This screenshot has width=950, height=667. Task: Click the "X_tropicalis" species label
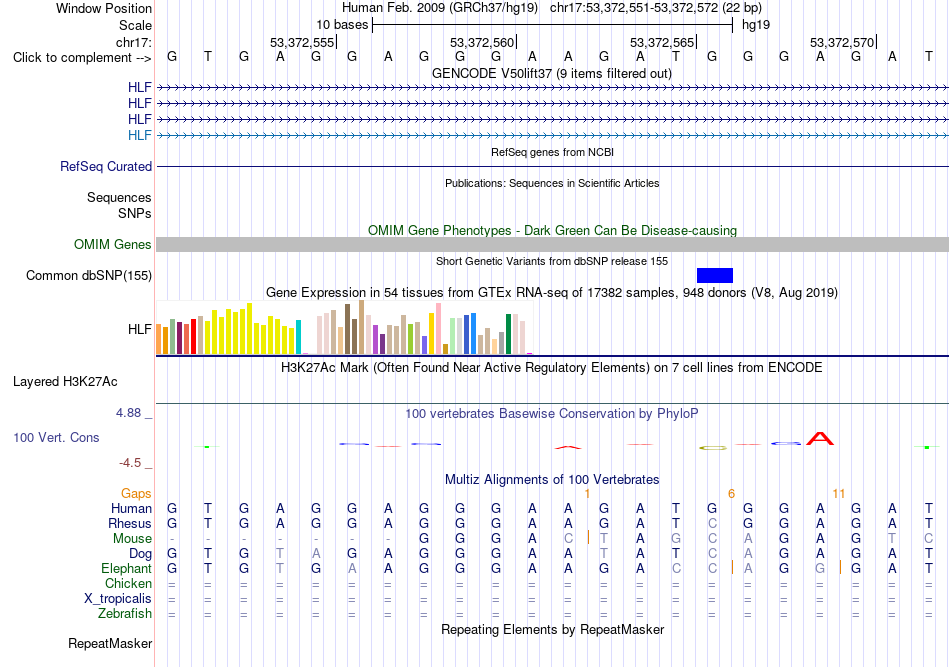point(118,599)
